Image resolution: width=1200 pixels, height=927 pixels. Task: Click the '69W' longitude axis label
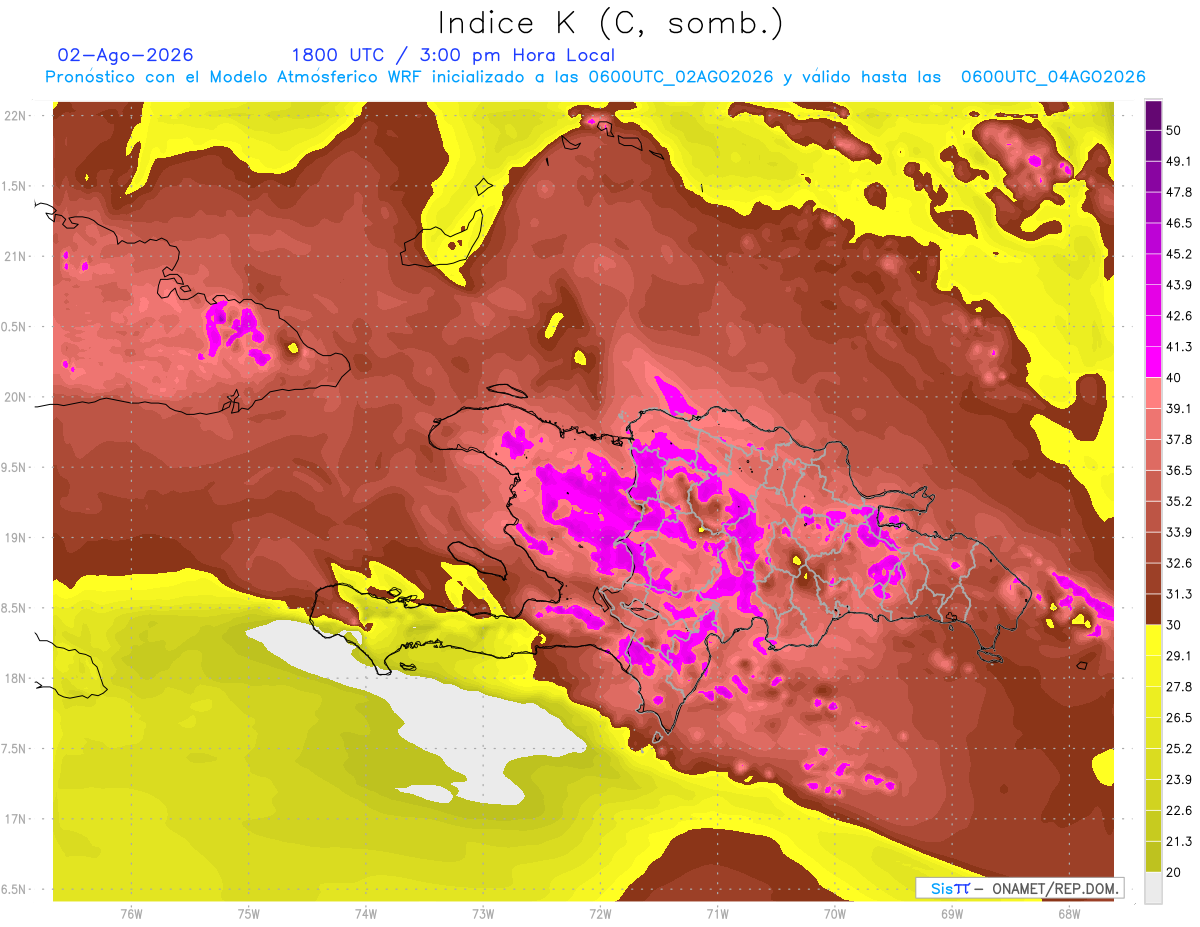coord(952,913)
